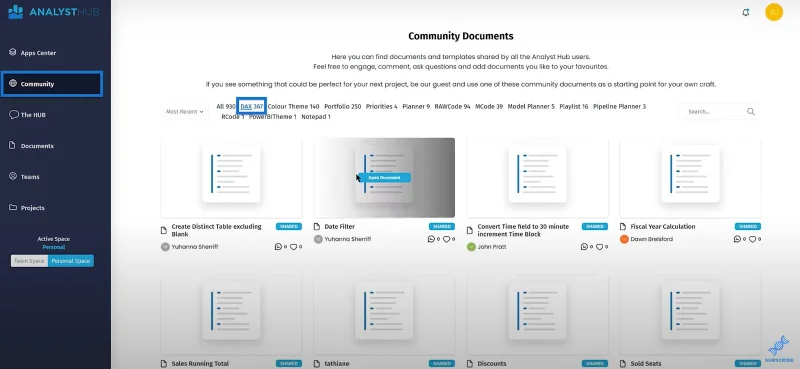
Task: Open Apps Center in sidebar
Action: click(33, 53)
